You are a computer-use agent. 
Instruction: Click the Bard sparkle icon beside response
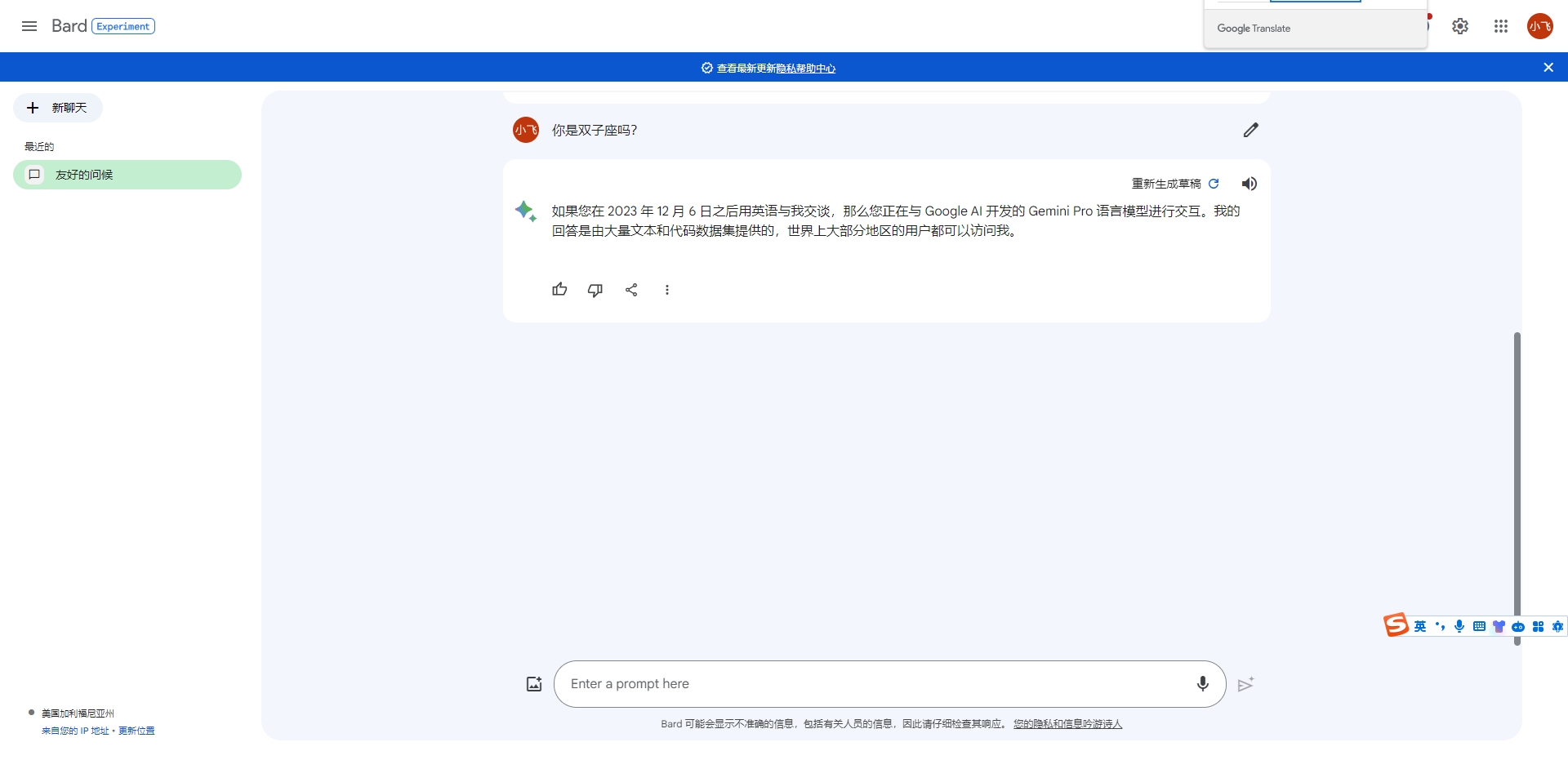[526, 211]
